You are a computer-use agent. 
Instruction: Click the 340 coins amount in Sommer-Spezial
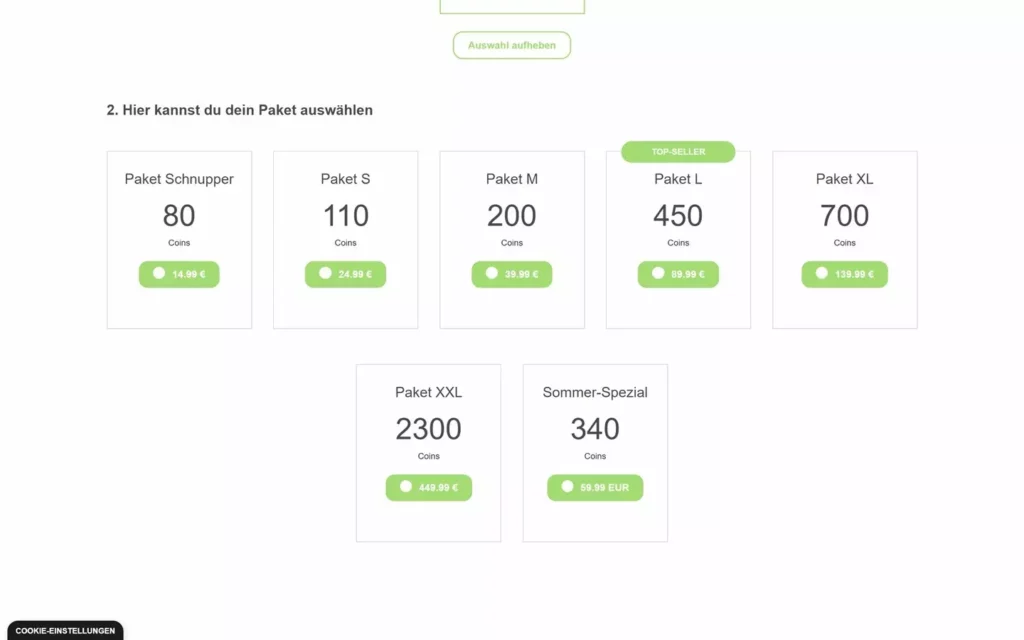(595, 430)
